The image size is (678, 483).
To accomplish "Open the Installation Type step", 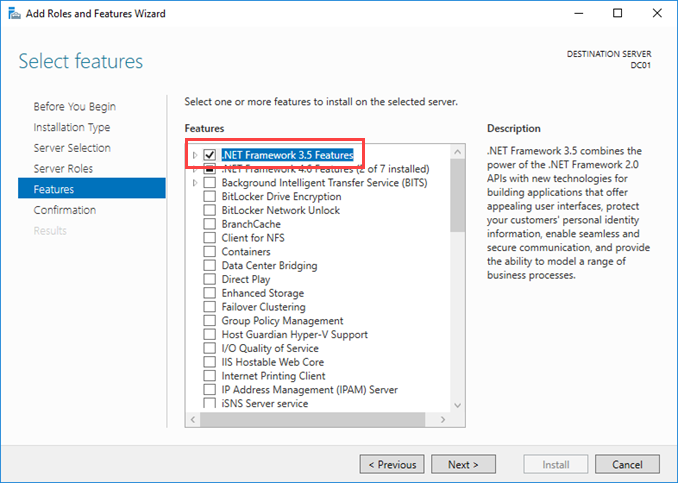I will click(72, 127).
